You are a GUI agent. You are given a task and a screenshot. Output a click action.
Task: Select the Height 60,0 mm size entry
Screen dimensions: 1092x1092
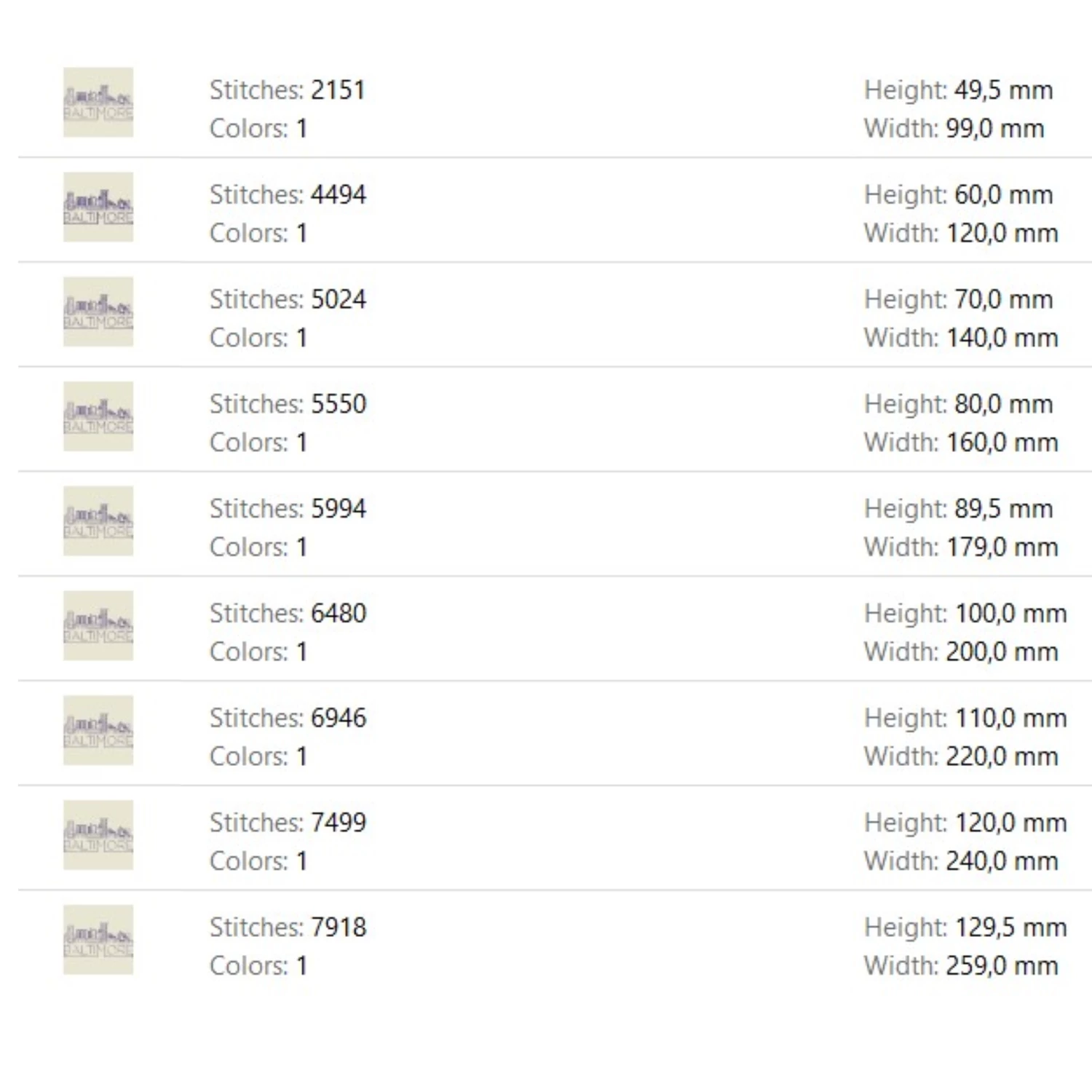958,195
